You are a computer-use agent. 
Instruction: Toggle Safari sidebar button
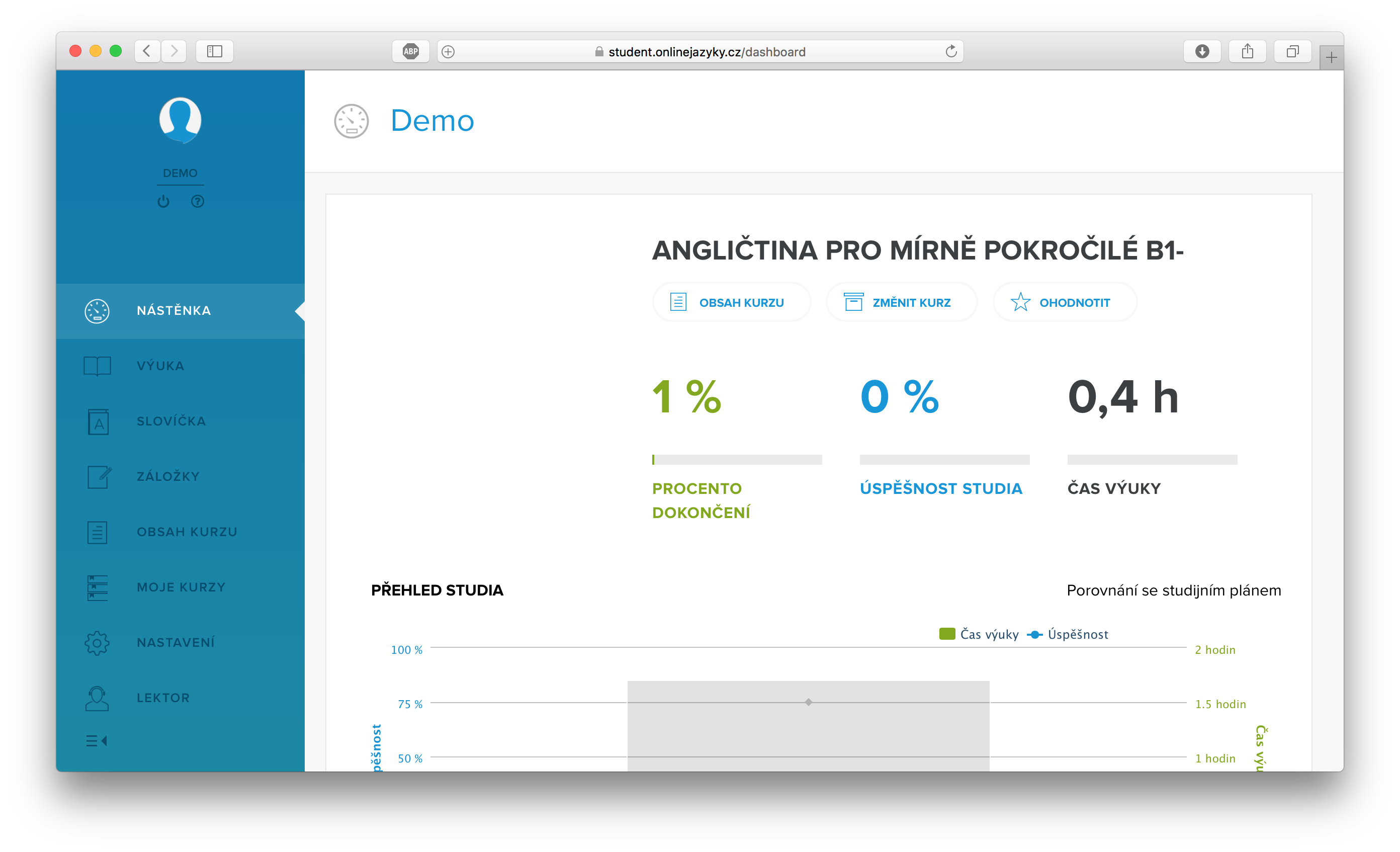coord(214,52)
